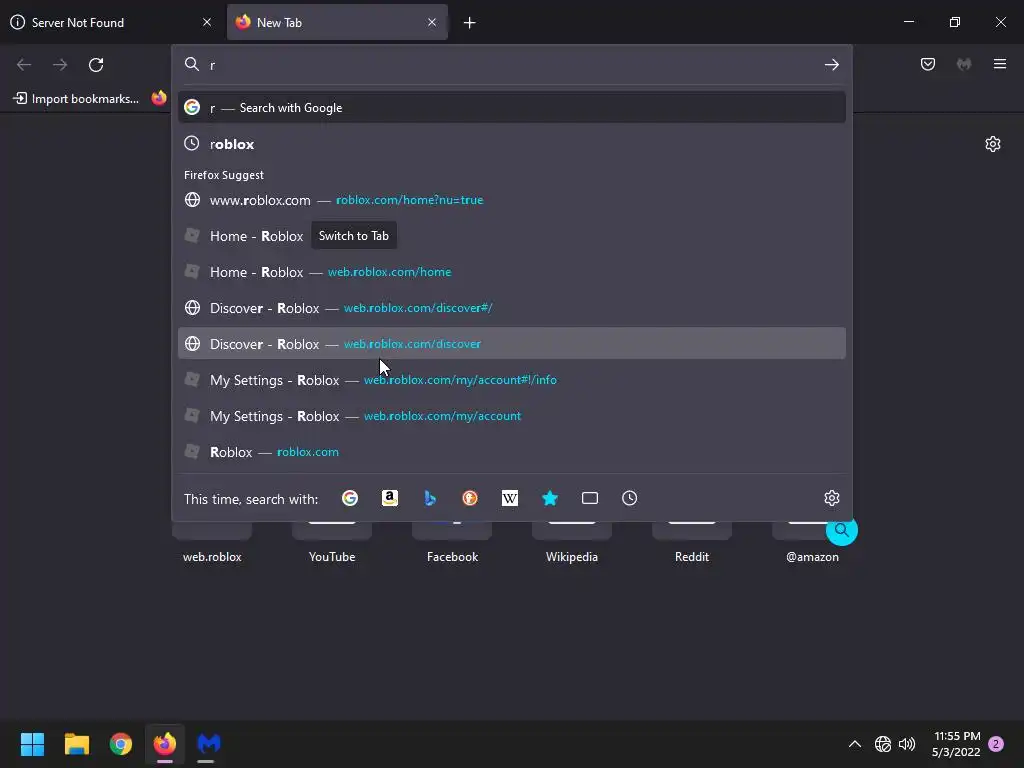
Task: Click the go arrow in address bar
Action: tap(831, 64)
